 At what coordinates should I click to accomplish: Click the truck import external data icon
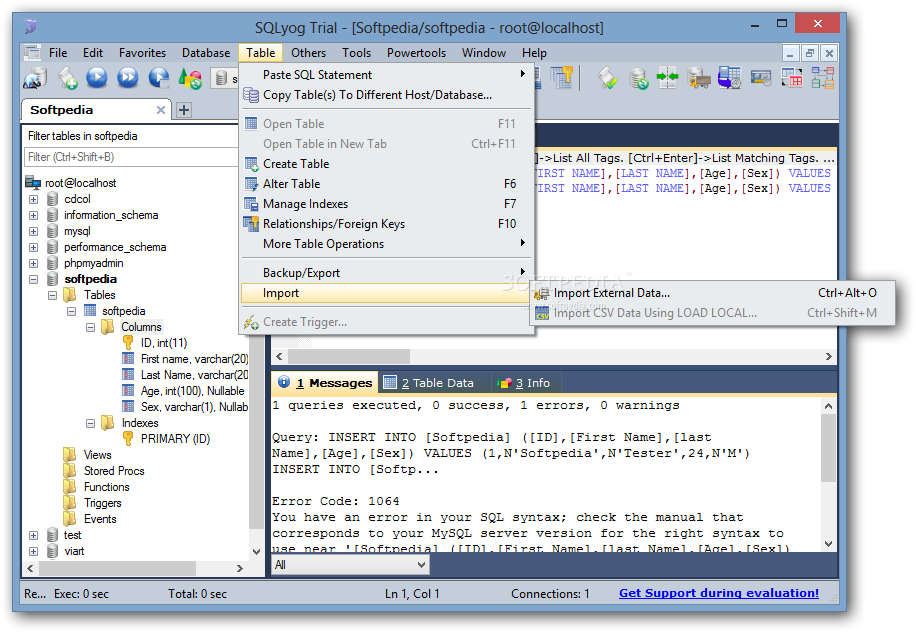(x=698, y=78)
